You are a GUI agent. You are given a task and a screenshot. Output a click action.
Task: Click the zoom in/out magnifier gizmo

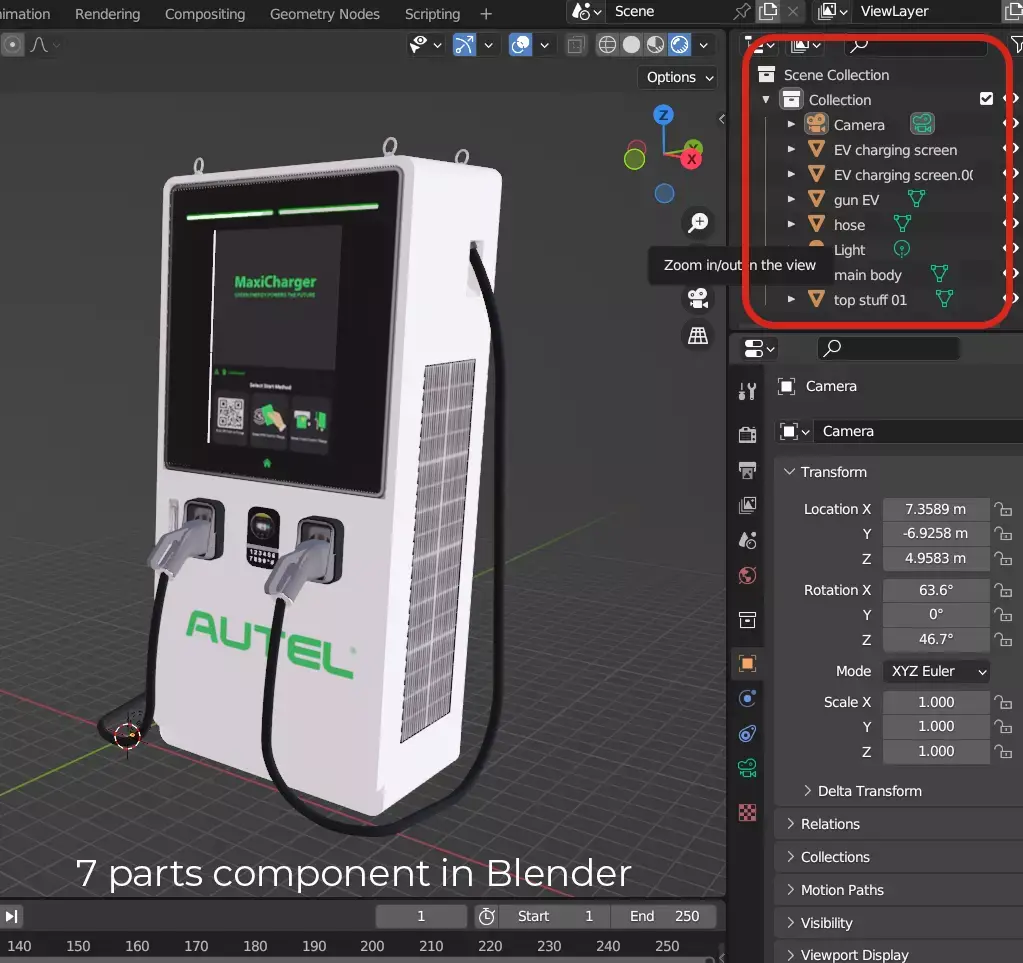pos(698,222)
